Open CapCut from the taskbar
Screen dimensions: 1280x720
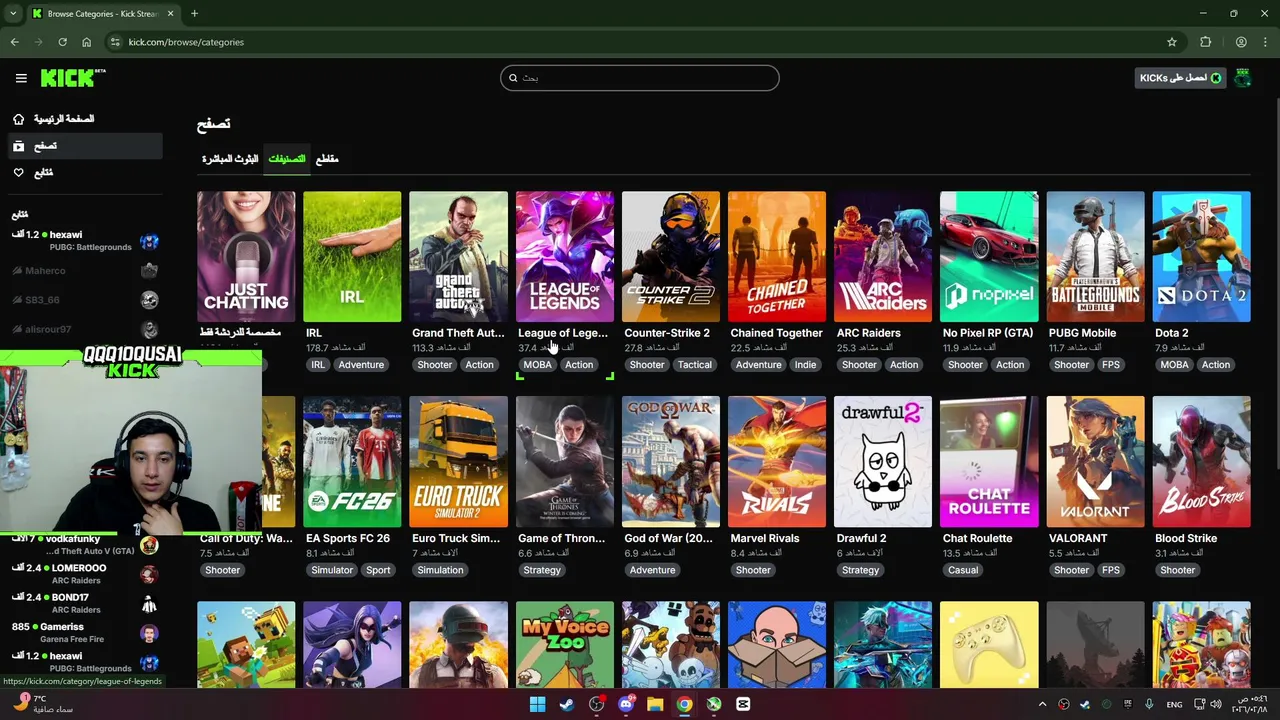pos(743,704)
